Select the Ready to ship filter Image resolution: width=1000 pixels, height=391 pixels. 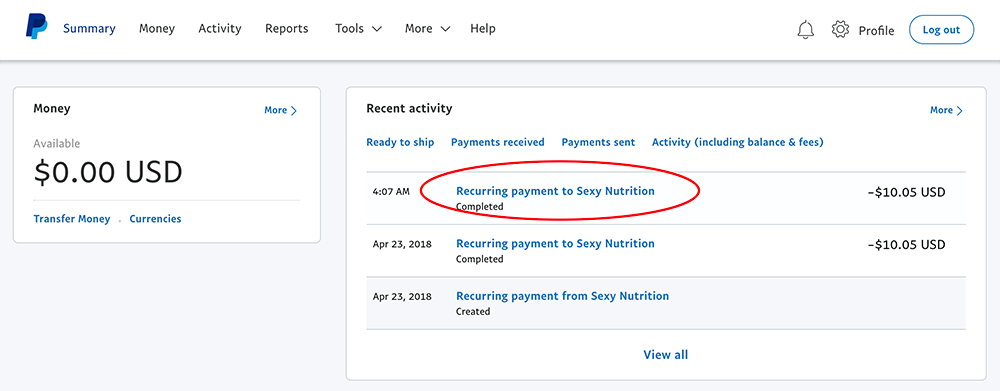400,142
